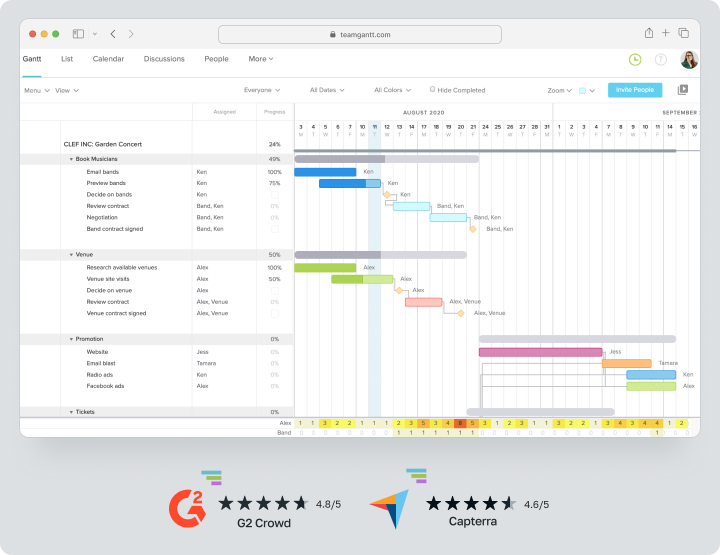720x555 pixels.
Task: Open the More menu
Action: coord(261,59)
